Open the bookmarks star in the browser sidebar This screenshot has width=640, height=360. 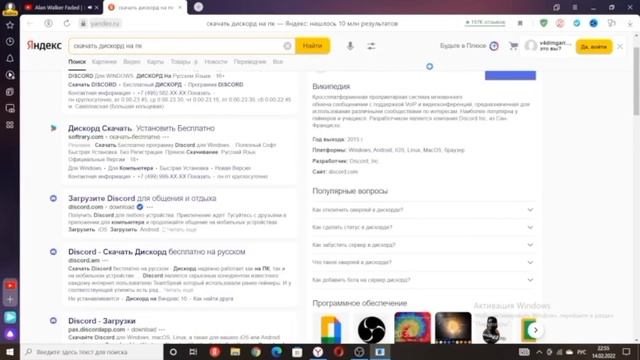click(10, 25)
